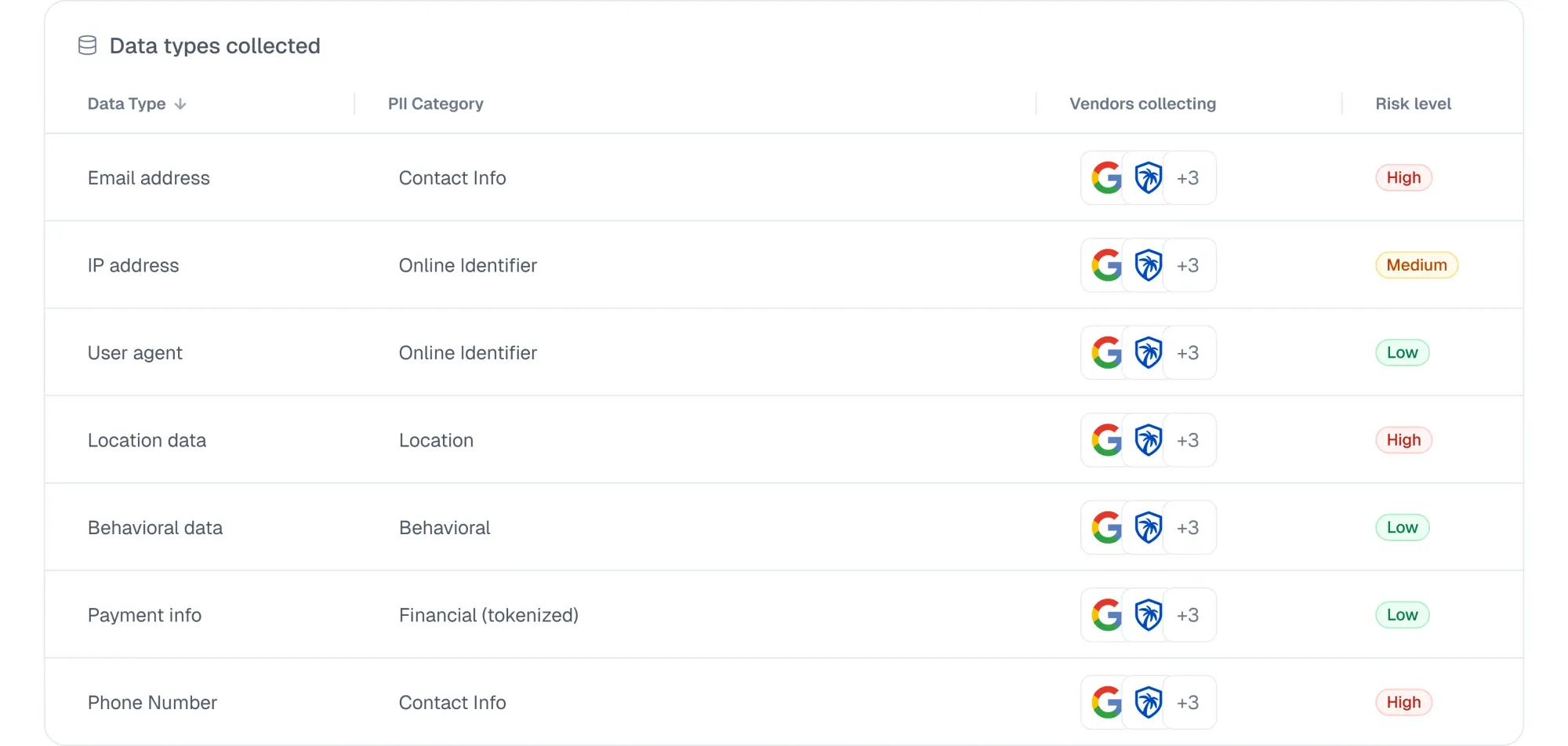Click the Vendors collecting column header
This screenshot has height=746, width=1568.
[1142, 104]
